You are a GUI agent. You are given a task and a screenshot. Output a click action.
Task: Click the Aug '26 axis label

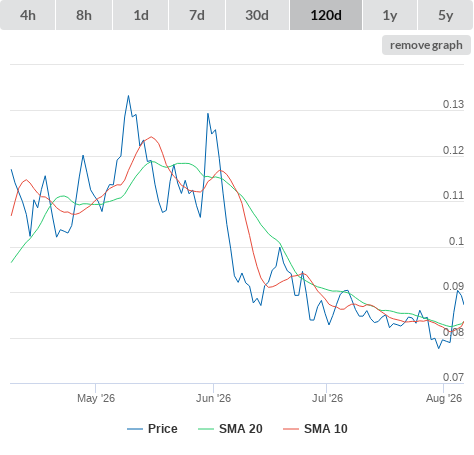(x=444, y=398)
